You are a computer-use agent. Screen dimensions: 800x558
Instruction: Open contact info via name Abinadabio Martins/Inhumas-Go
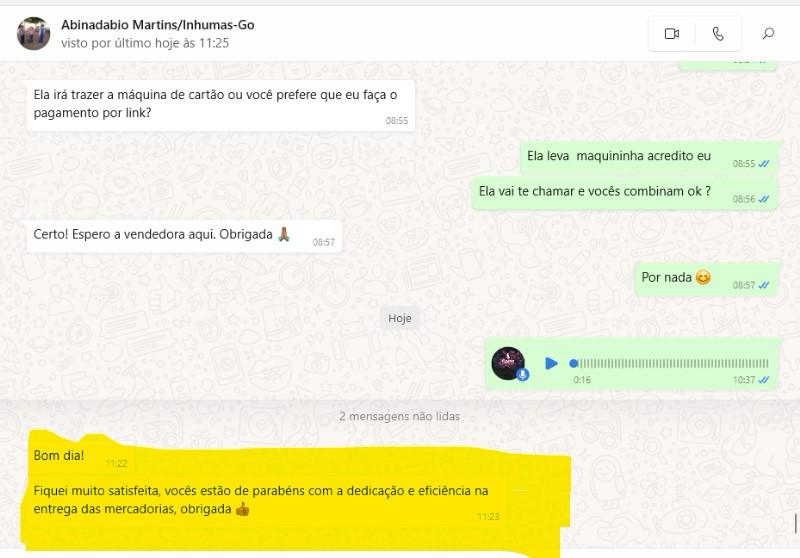tap(158, 24)
